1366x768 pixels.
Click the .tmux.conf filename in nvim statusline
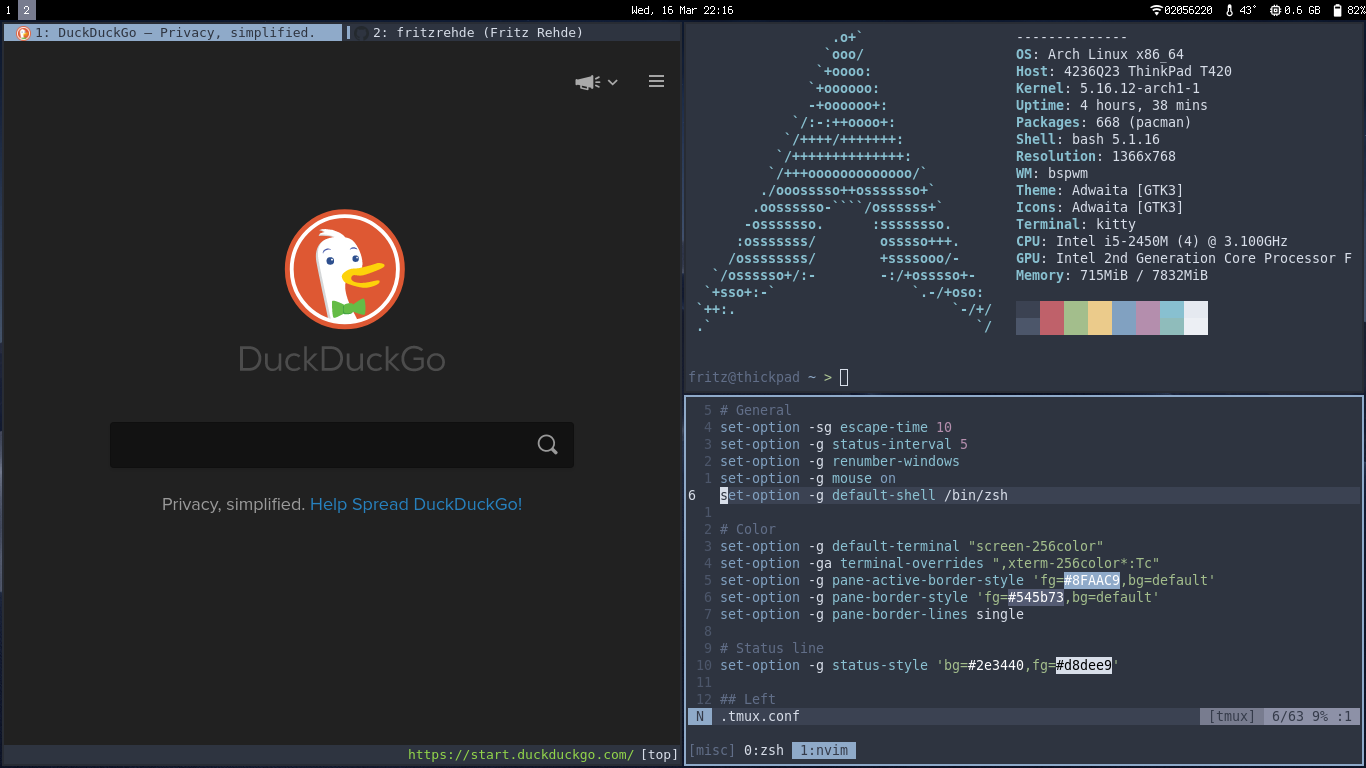pos(760,716)
